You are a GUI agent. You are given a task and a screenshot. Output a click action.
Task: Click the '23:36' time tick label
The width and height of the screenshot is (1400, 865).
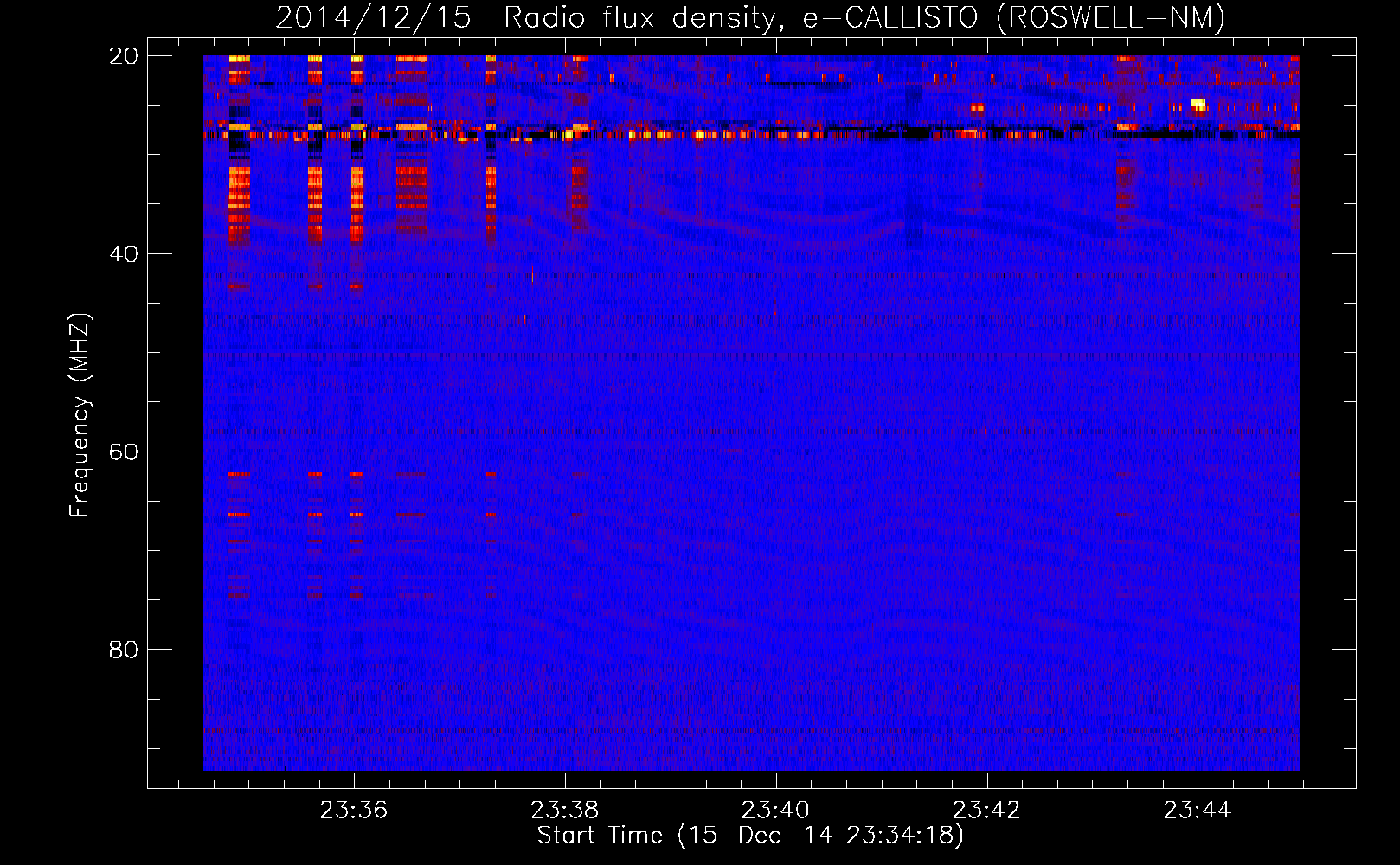coord(353,811)
